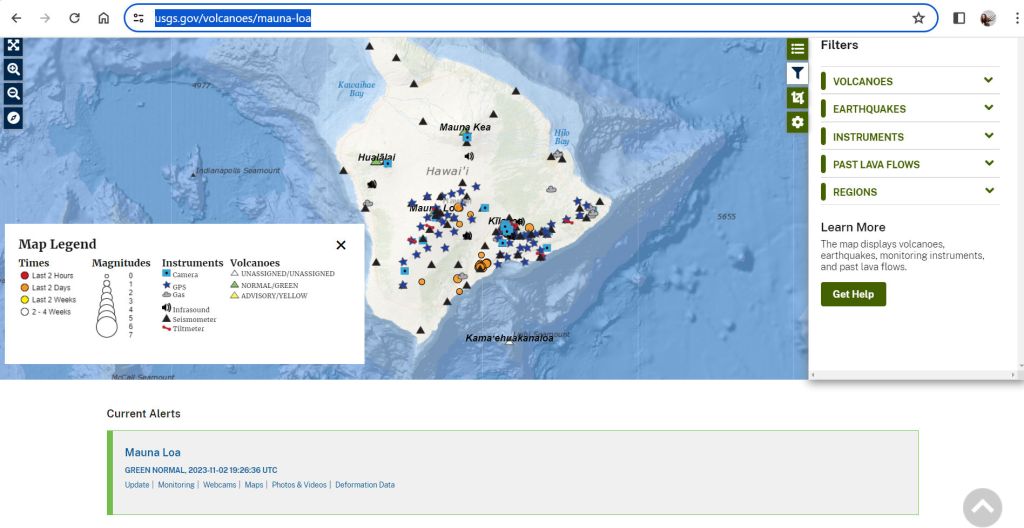This screenshot has width=1024, height=528.
Task: Expand the Instruments filter section
Action: [x=909, y=137]
